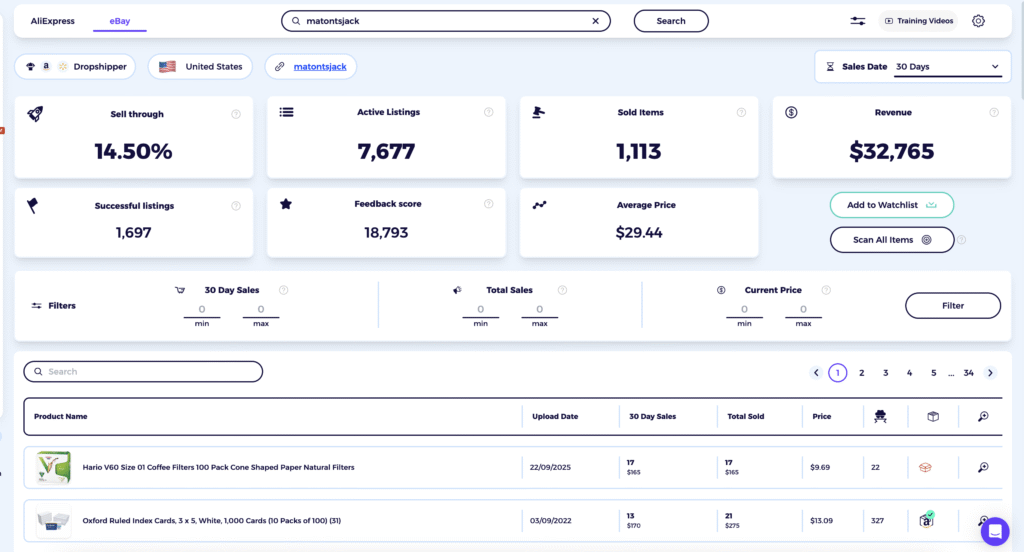1024x552 pixels.
Task: Click the magnifier scan icon column header
Action: tap(983, 417)
